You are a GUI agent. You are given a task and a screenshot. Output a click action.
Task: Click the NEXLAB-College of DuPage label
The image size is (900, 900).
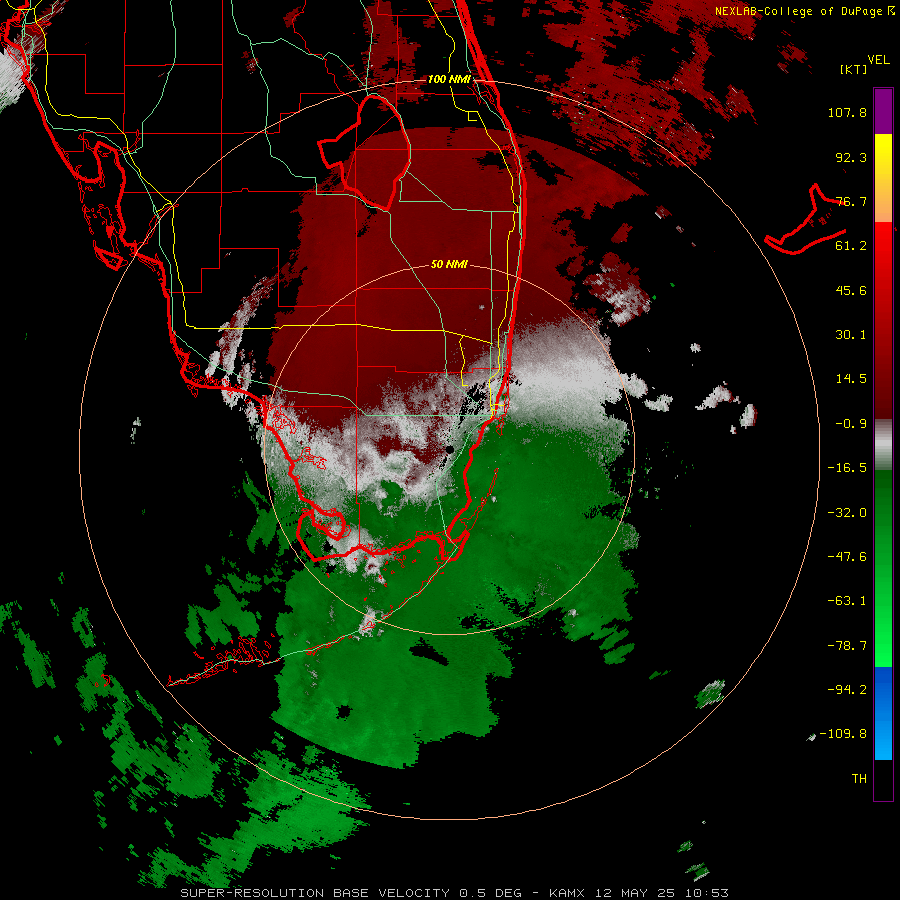click(x=800, y=11)
